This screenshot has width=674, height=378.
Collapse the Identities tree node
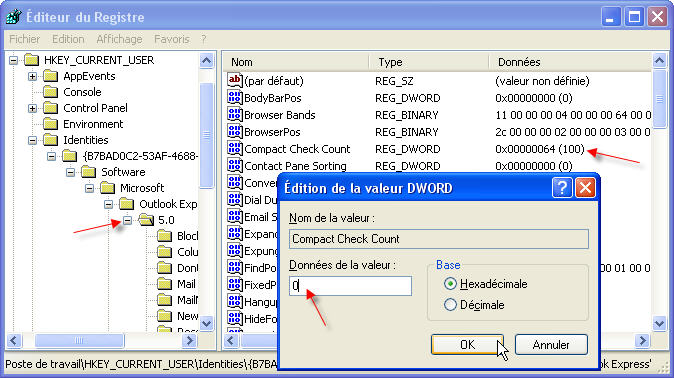point(32,140)
